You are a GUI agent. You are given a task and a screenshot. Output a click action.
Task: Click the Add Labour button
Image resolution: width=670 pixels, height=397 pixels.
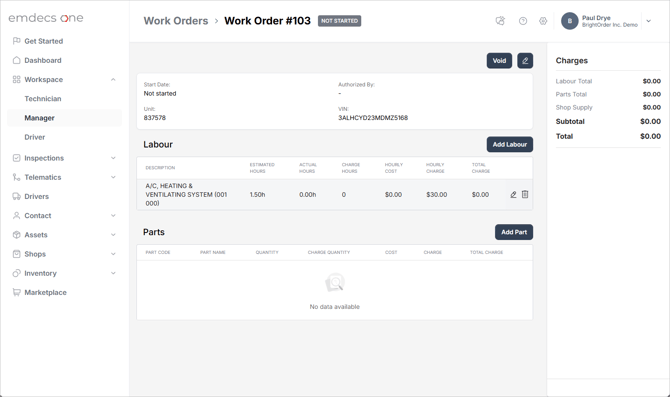point(510,144)
